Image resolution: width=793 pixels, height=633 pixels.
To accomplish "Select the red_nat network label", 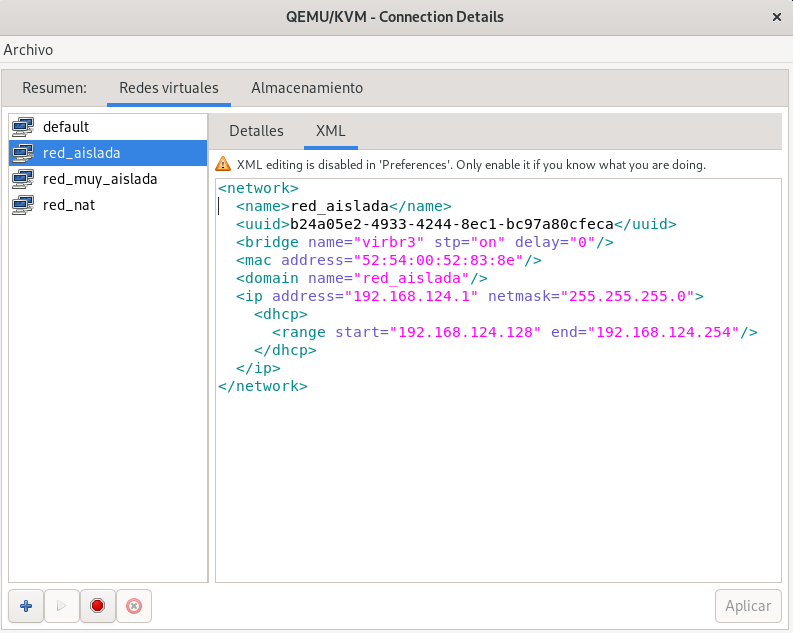I will [69, 205].
